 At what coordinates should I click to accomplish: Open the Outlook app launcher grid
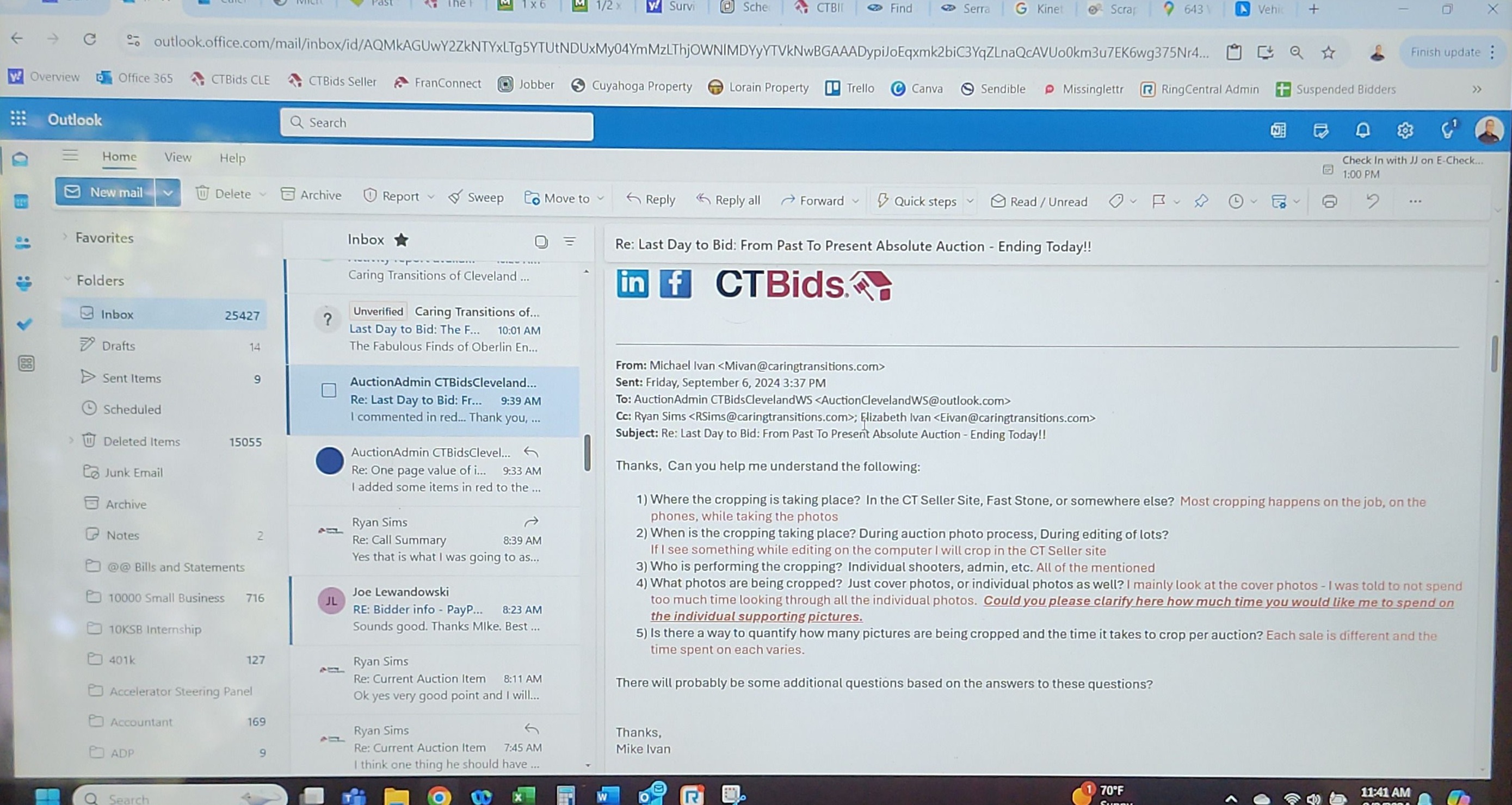tap(18, 119)
